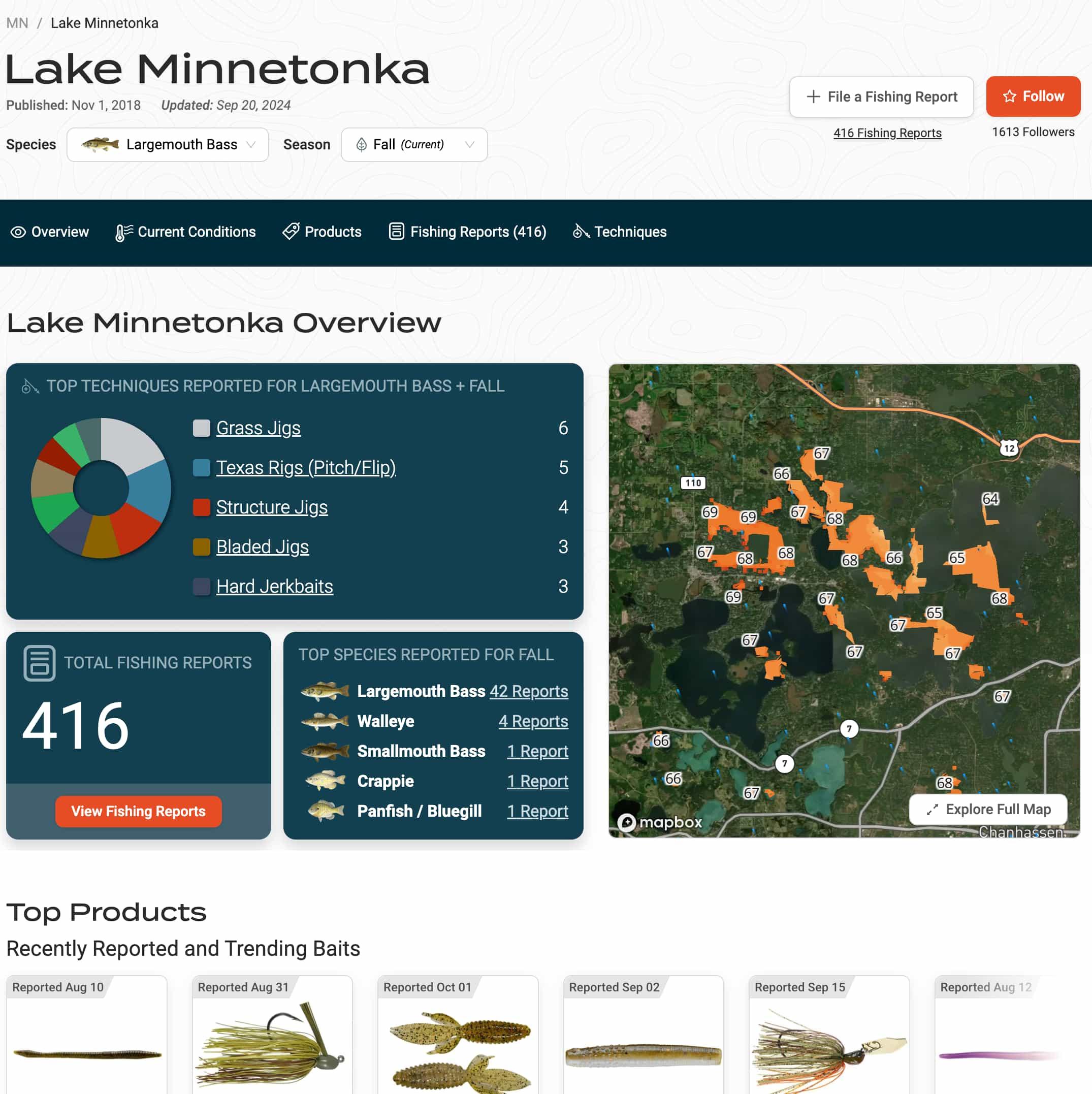
Task: Click the thermometer icon beside Current Conditions
Action: [x=122, y=232]
